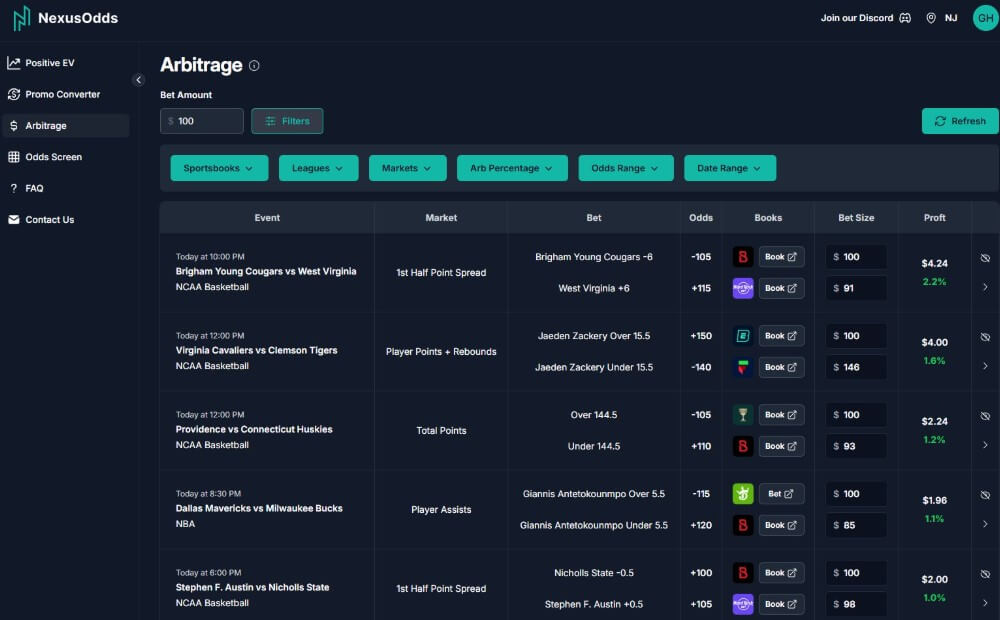Image resolution: width=1000 pixels, height=620 pixels.
Task: Click the Bet Amount input field
Action: pos(200,120)
